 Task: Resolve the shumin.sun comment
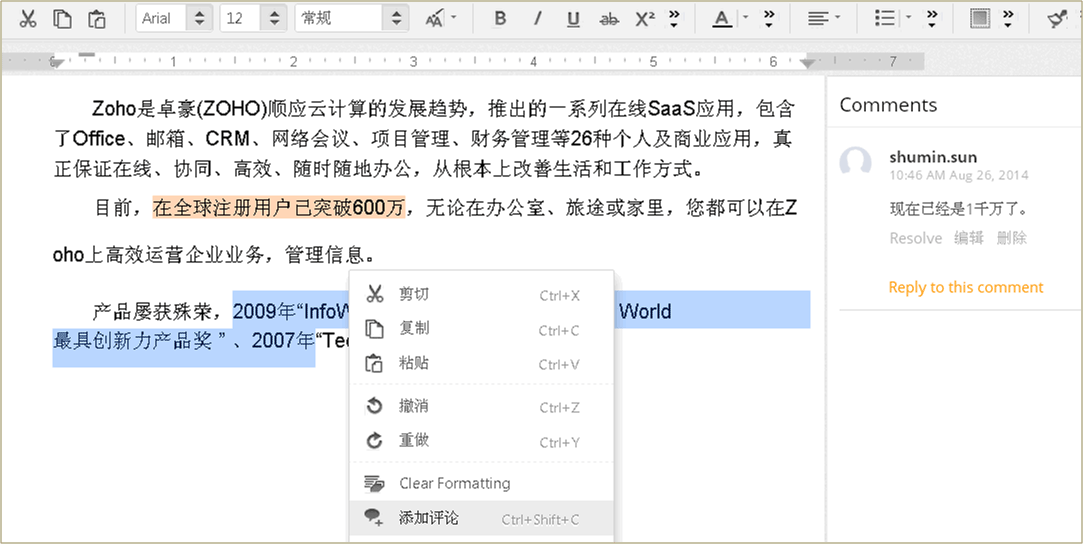coord(915,238)
